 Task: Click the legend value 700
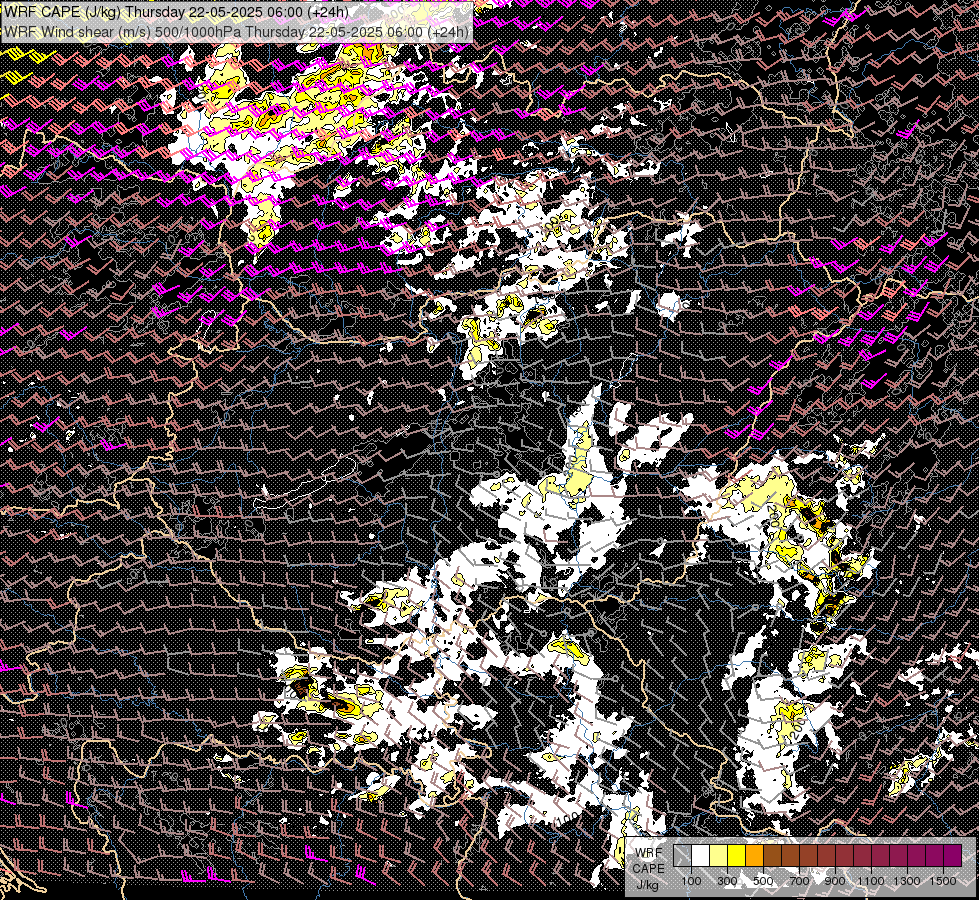coord(799,881)
